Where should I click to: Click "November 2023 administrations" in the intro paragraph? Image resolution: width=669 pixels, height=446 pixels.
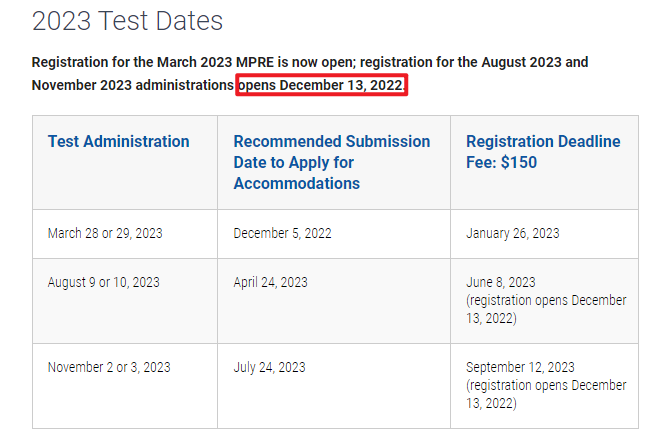click(132, 85)
